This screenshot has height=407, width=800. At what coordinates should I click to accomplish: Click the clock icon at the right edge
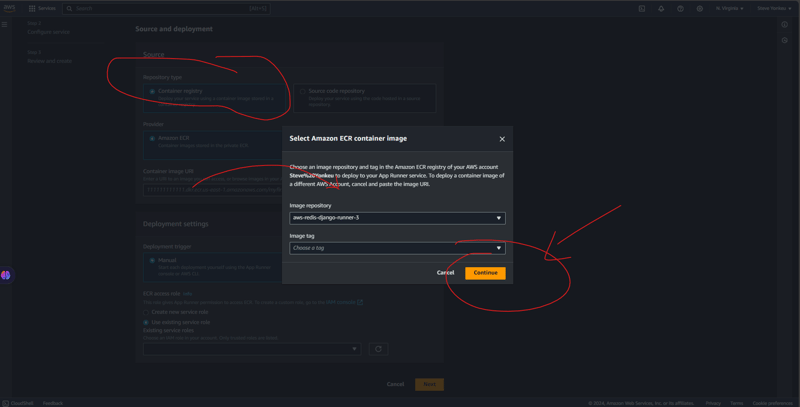[785, 40]
